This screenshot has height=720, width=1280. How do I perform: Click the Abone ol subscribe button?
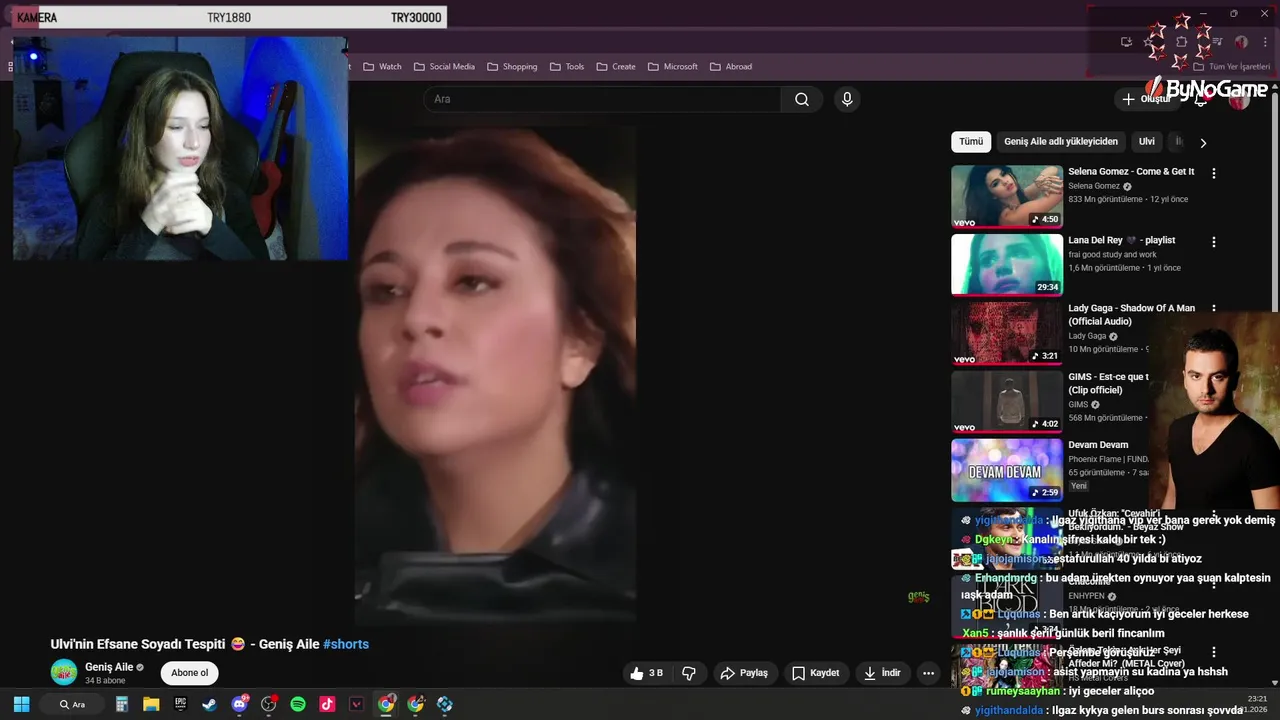coord(189,673)
